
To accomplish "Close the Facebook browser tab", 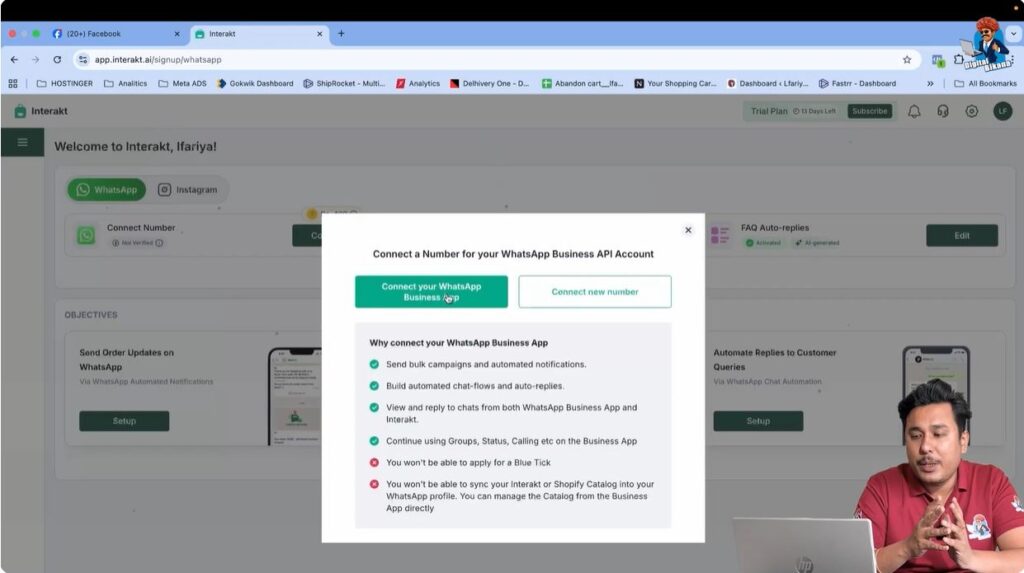I will 177,34.
